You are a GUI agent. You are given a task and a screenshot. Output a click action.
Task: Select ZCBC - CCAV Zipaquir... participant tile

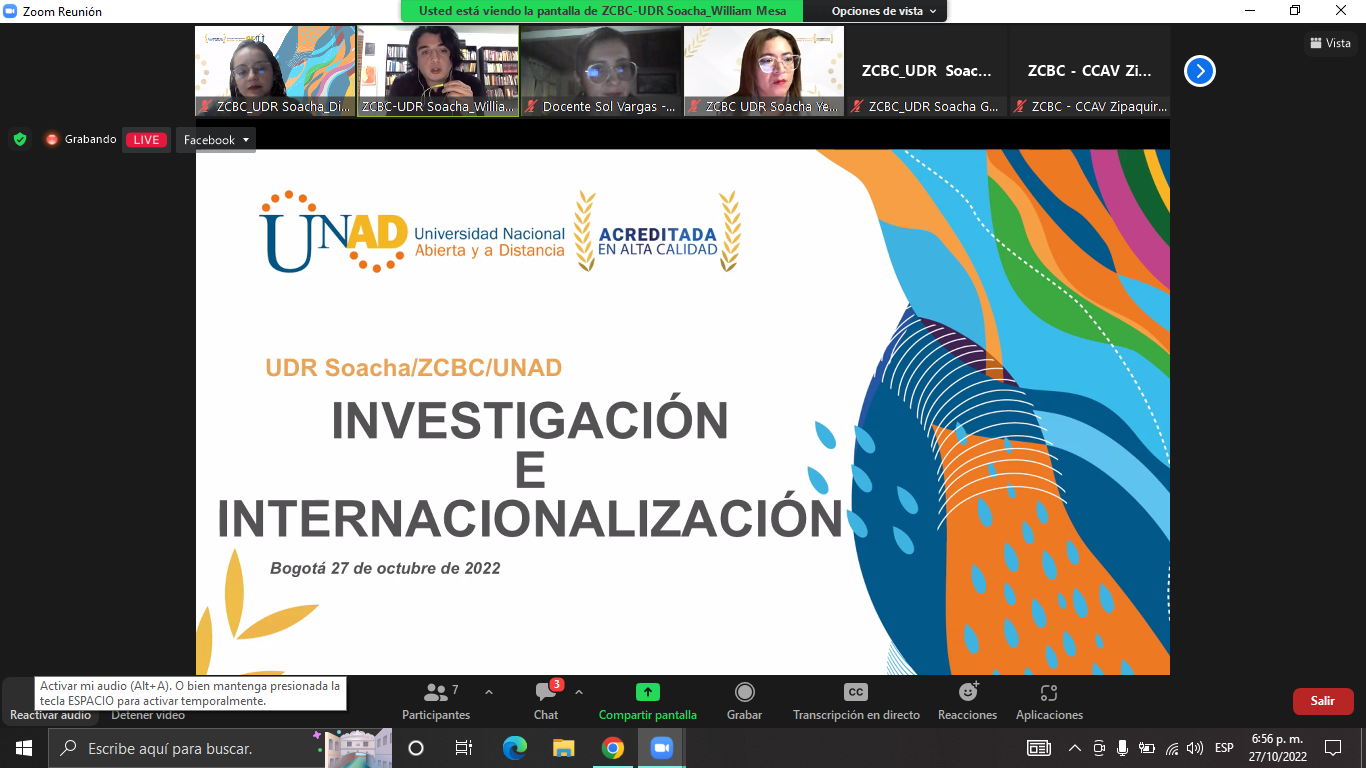1090,71
